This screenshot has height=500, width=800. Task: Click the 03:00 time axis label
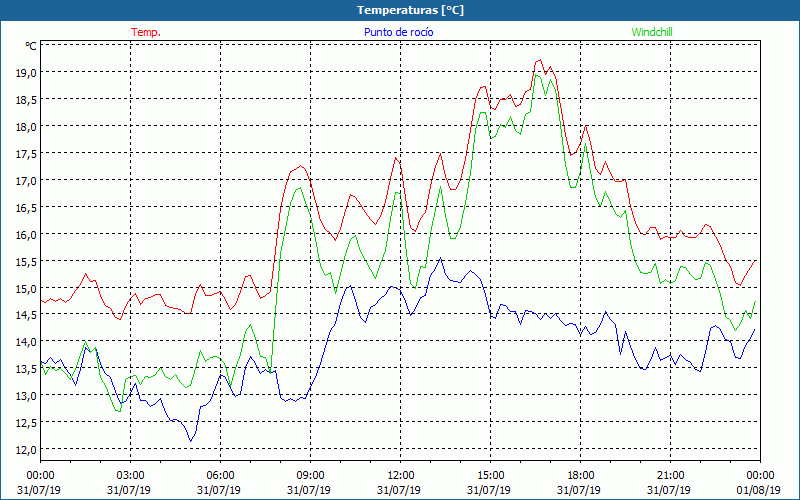tap(130, 476)
